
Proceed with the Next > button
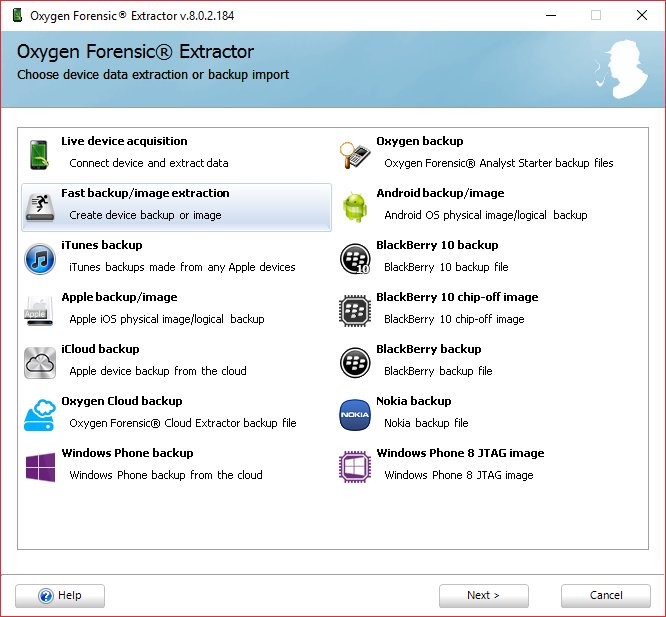click(484, 596)
